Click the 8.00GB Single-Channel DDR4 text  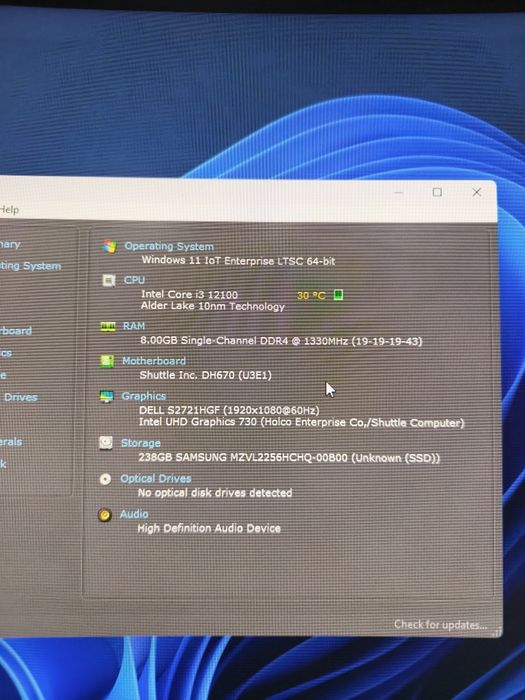281,341
